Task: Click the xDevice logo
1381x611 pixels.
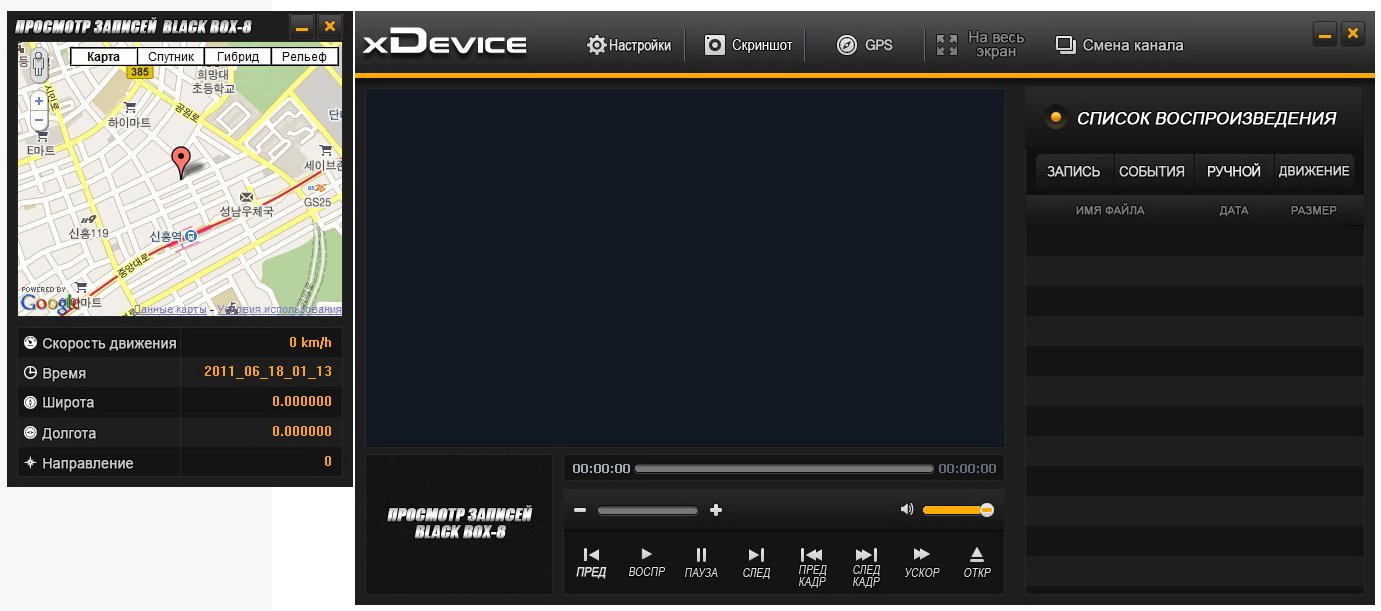Action: pyautogui.click(x=444, y=44)
